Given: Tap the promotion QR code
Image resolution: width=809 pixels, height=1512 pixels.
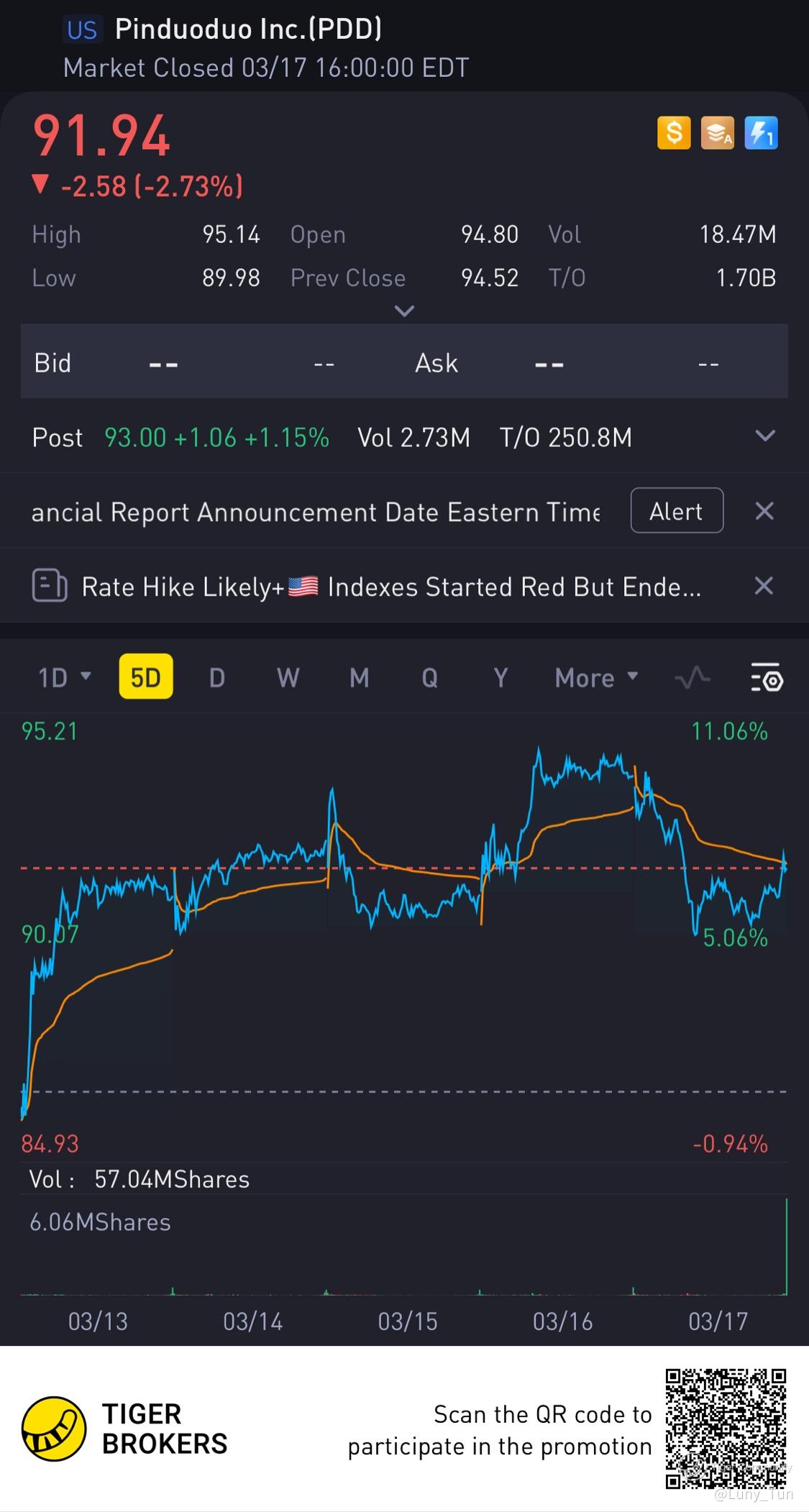Looking at the screenshot, I should point(726,1429).
